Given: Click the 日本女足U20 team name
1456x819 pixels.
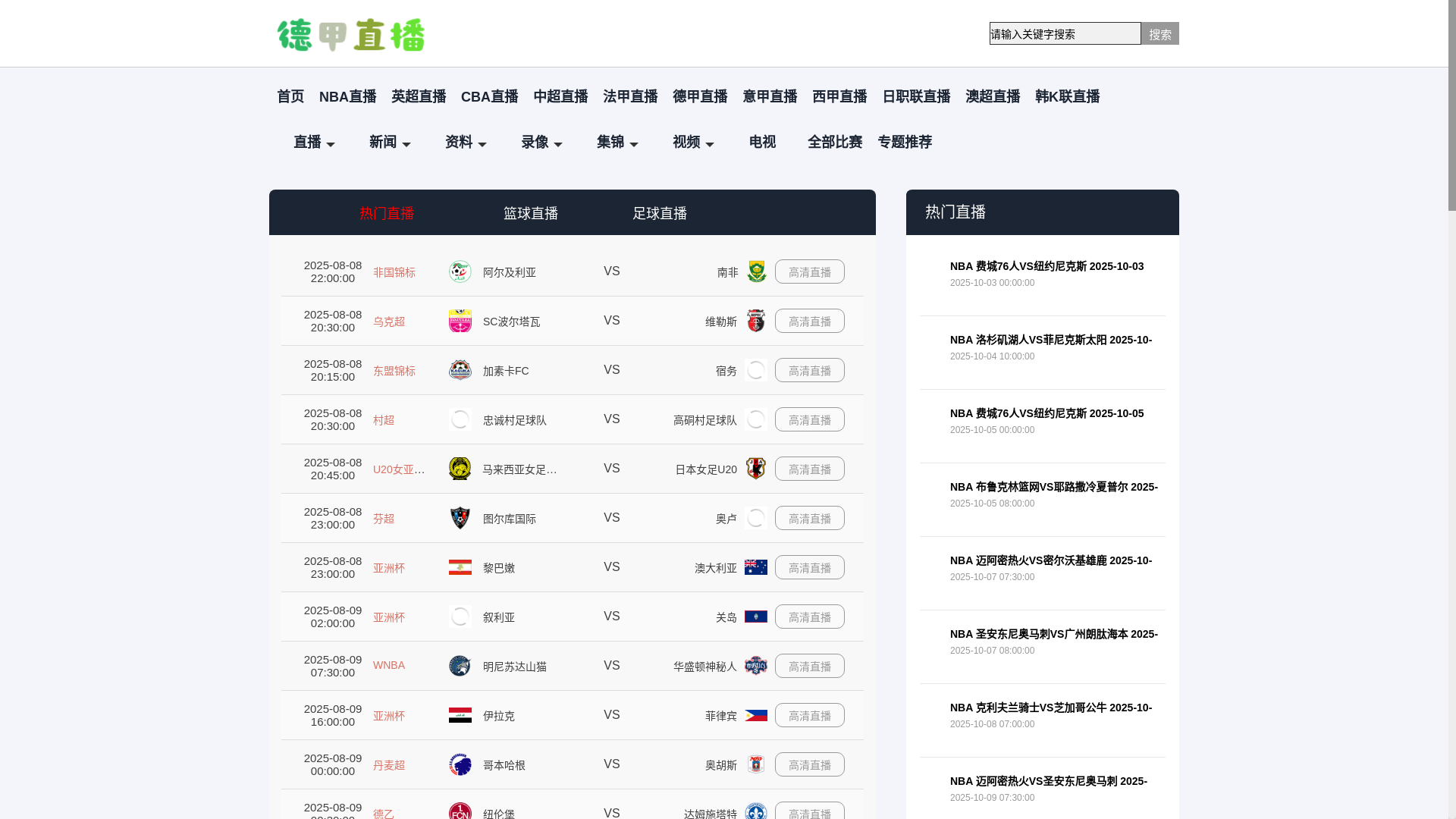Looking at the screenshot, I should (x=706, y=469).
